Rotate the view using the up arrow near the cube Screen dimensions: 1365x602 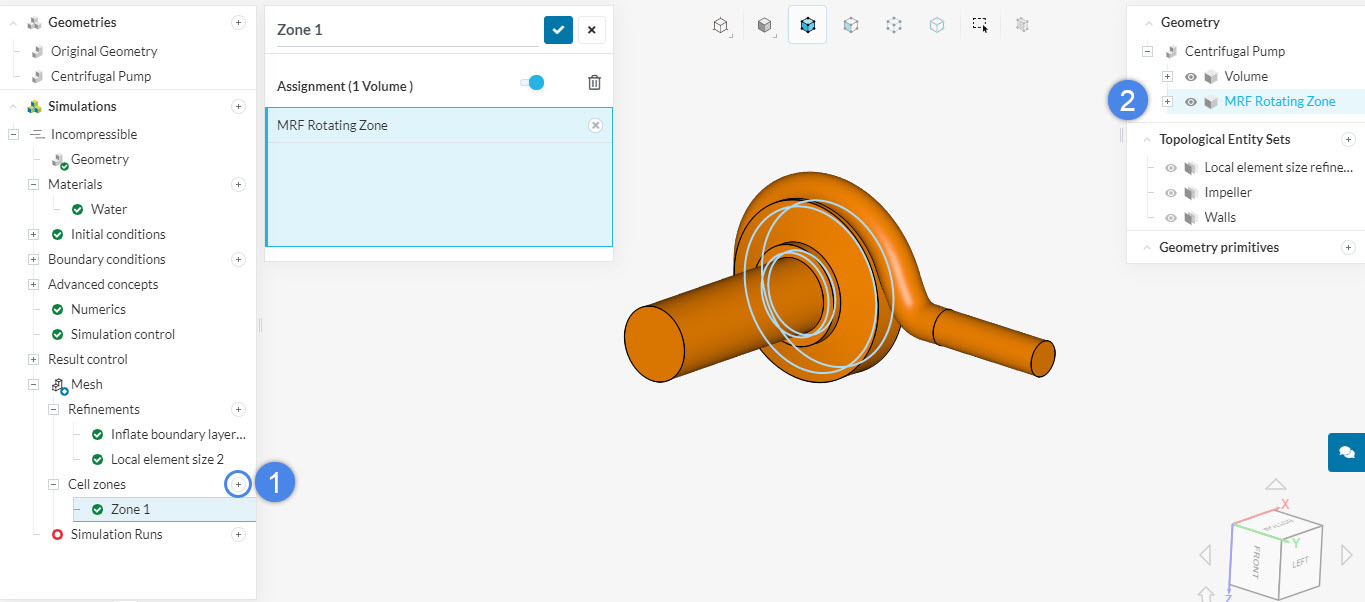click(1275, 484)
